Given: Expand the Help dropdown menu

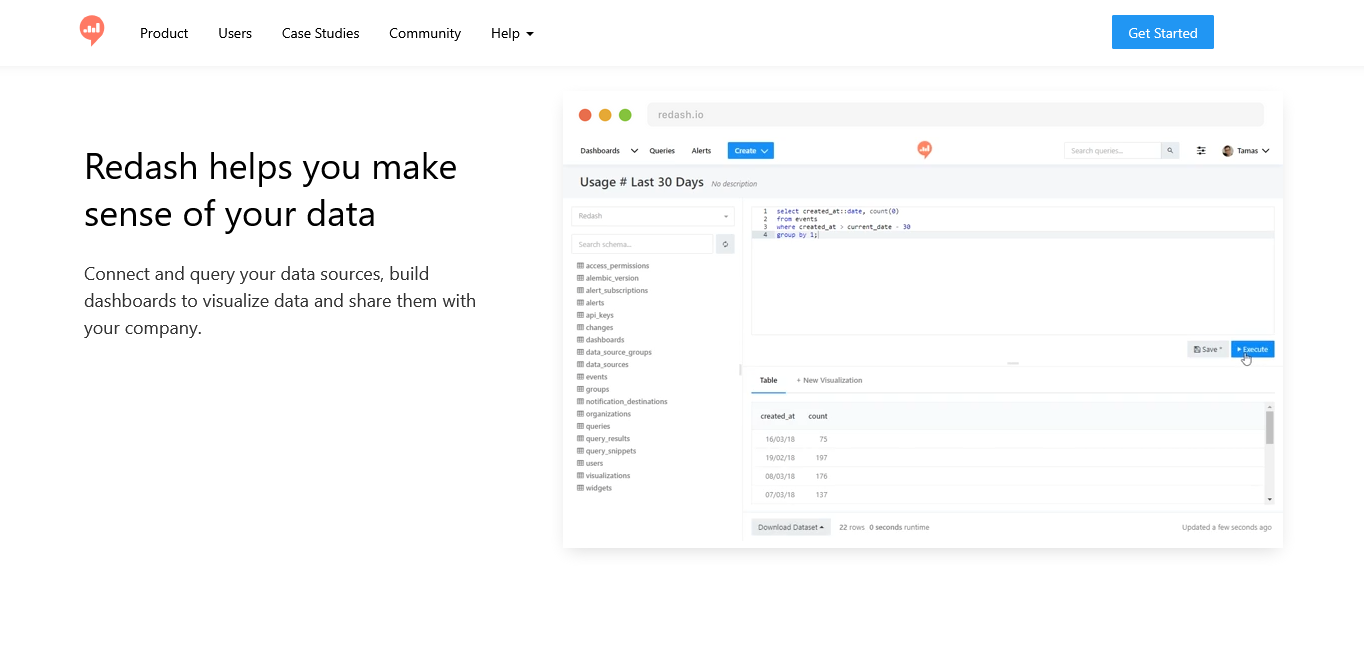Looking at the screenshot, I should click(512, 33).
